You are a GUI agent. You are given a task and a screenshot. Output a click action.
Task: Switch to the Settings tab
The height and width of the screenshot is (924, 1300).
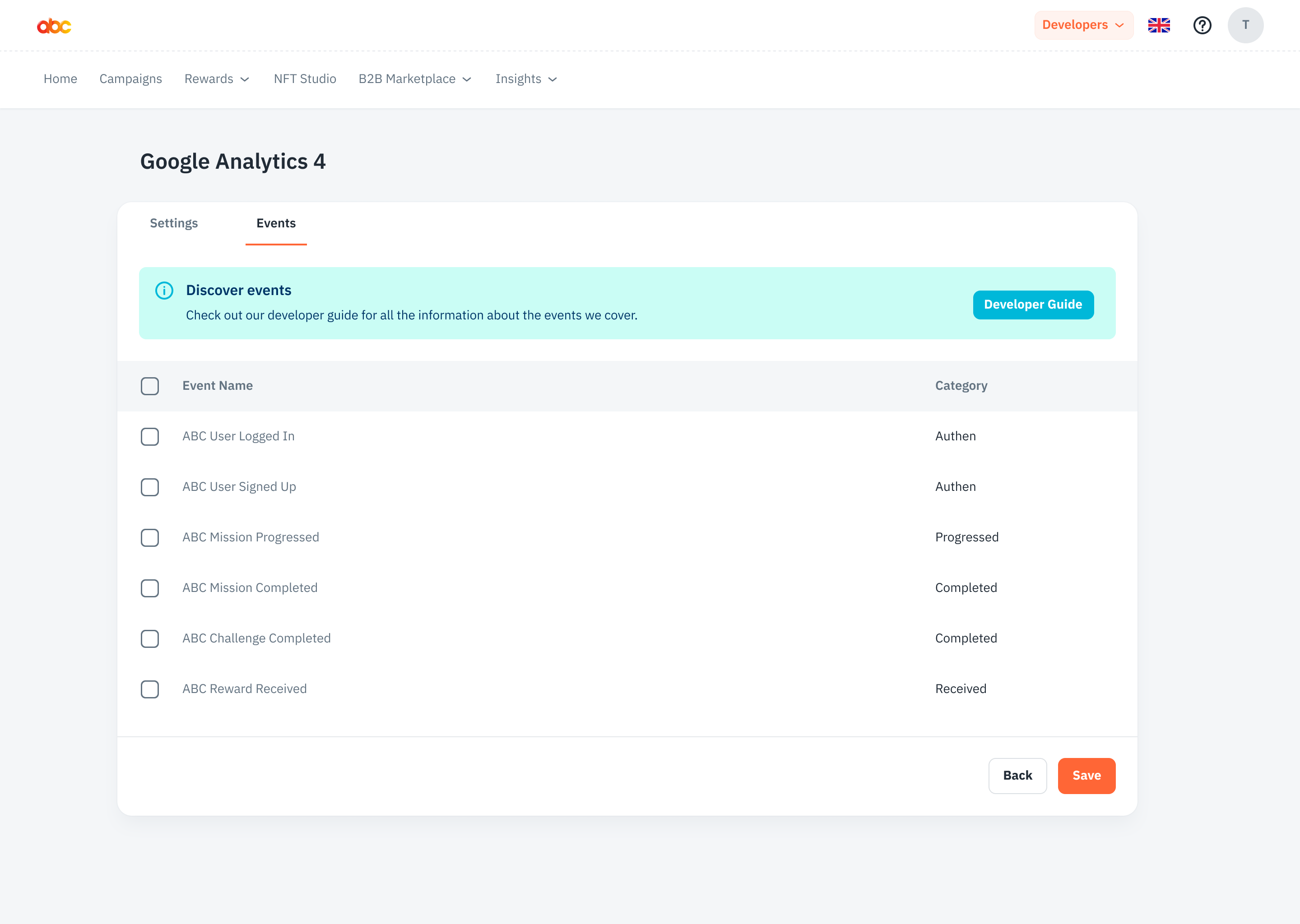pyautogui.click(x=174, y=223)
